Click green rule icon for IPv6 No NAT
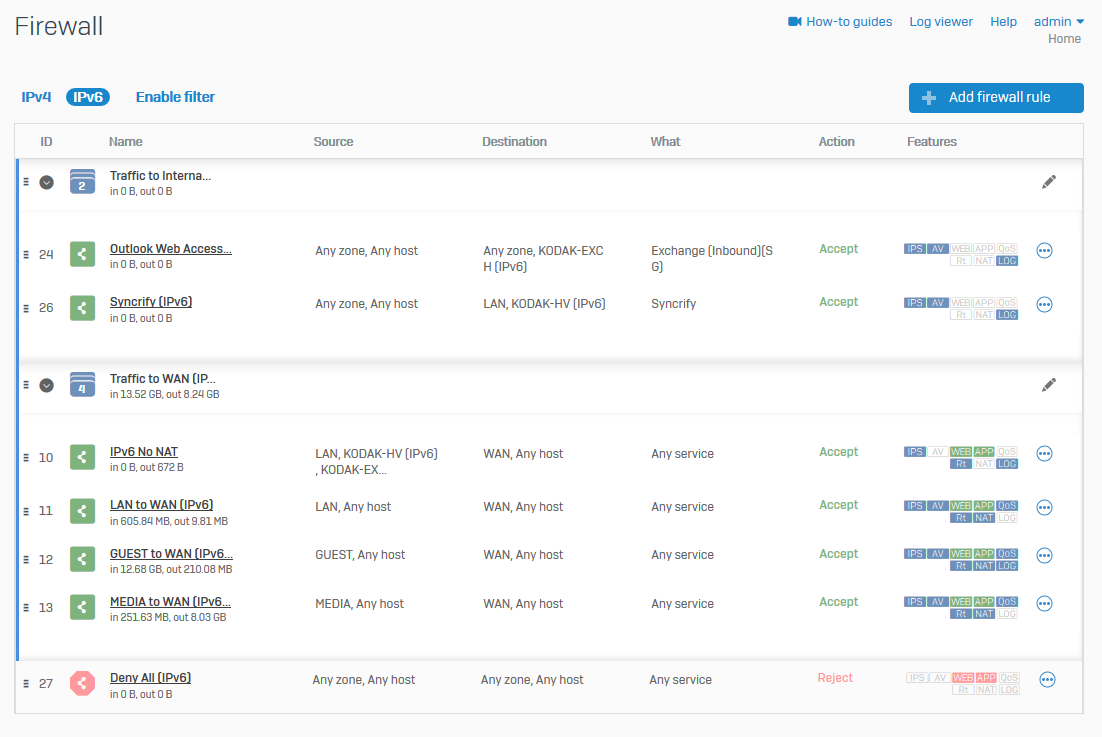Viewport: 1102px width, 737px height. (82, 457)
